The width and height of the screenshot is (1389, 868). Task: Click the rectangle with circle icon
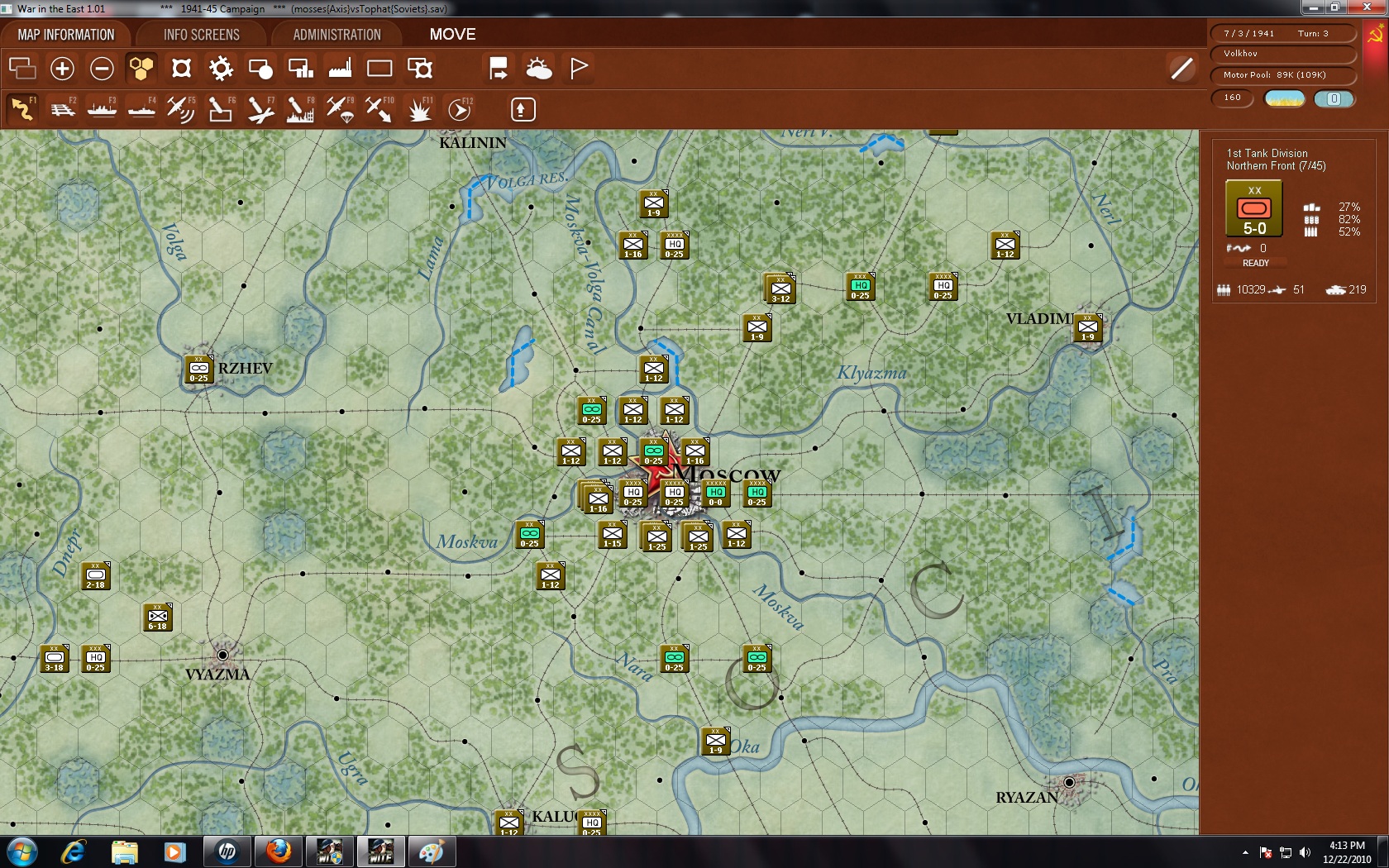pos(260,68)
